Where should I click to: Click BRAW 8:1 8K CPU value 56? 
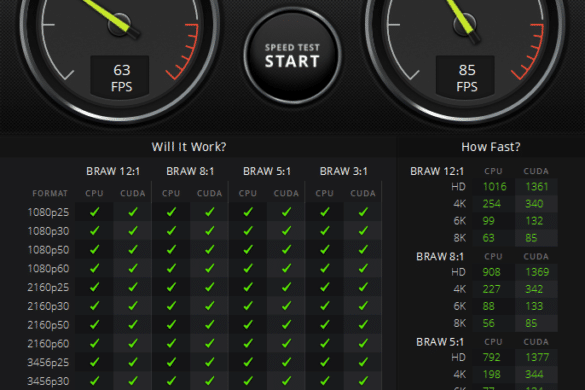click(488, 323)
